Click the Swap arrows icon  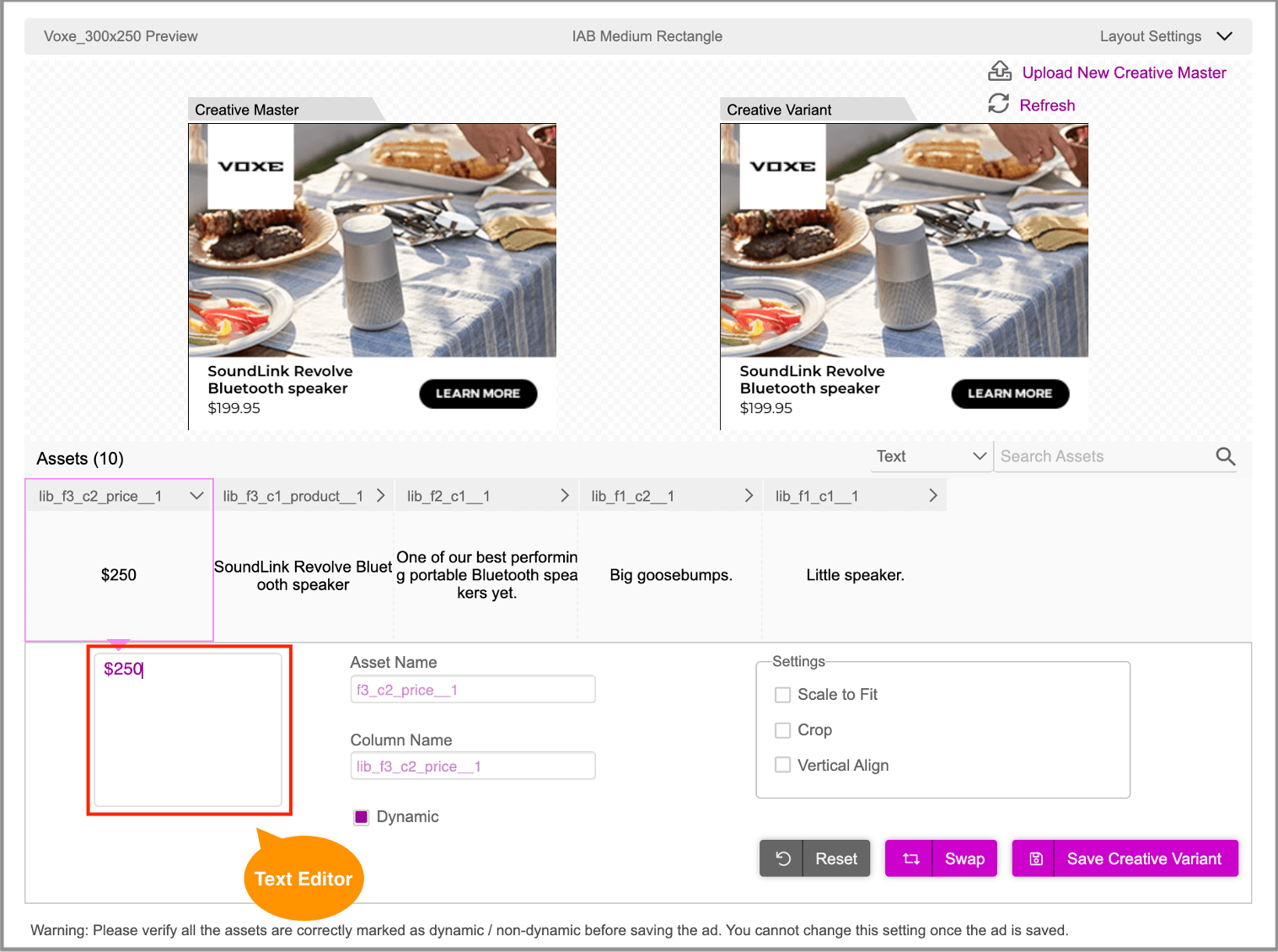[x=911, y=858]
